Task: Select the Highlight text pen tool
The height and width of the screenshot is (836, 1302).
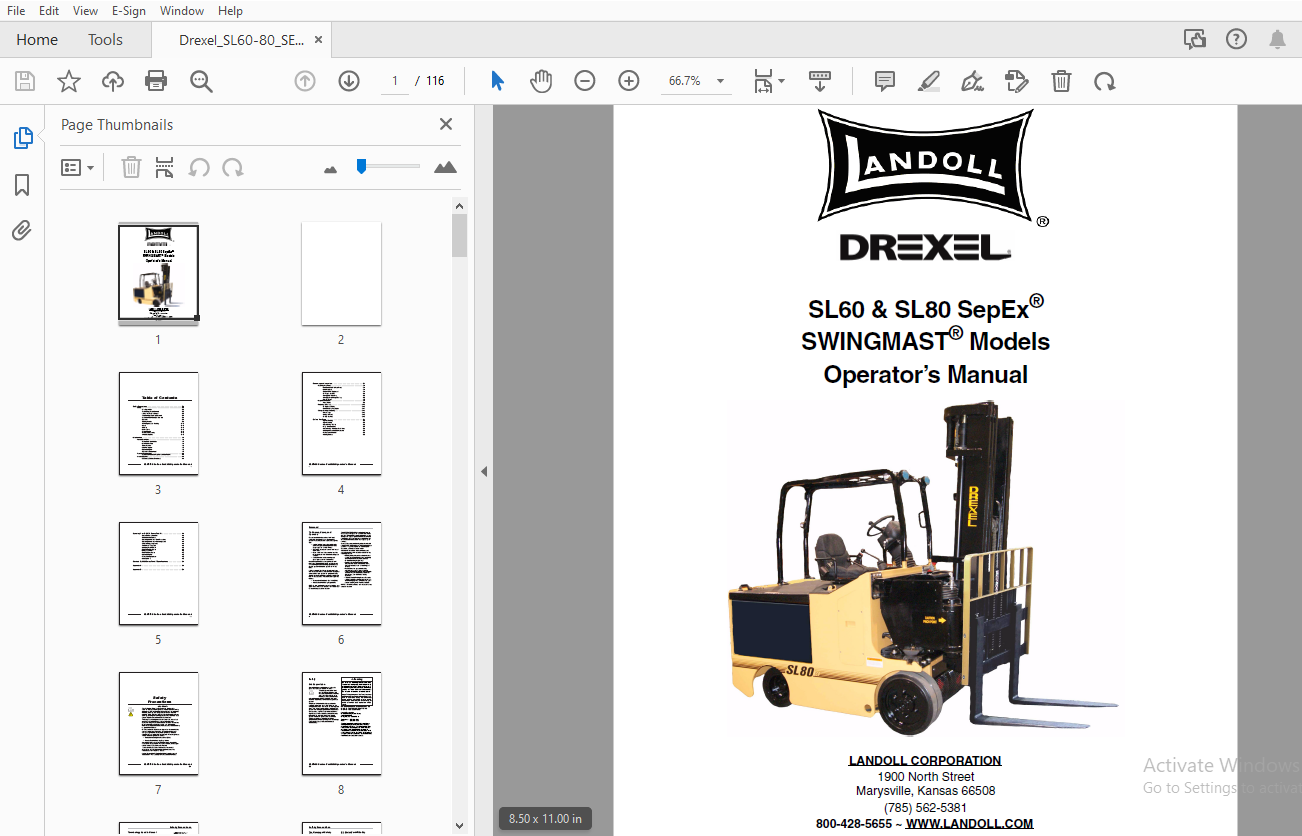Action: click(x=929, y=81)
